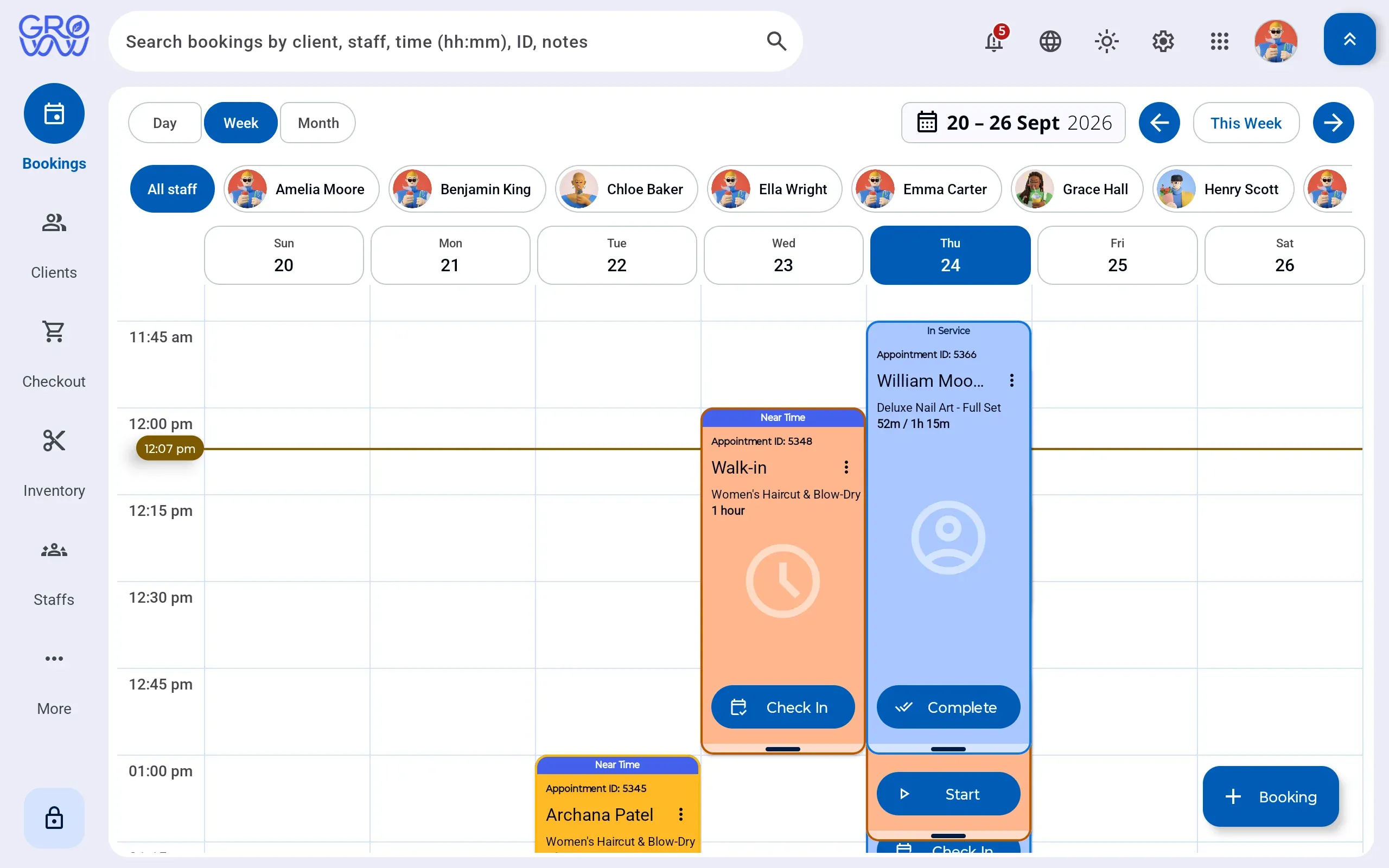The width and height of the screenshot is (1389, 868).
Task: Open the Bookings sidebar section
Action: (x=54, y=127)
